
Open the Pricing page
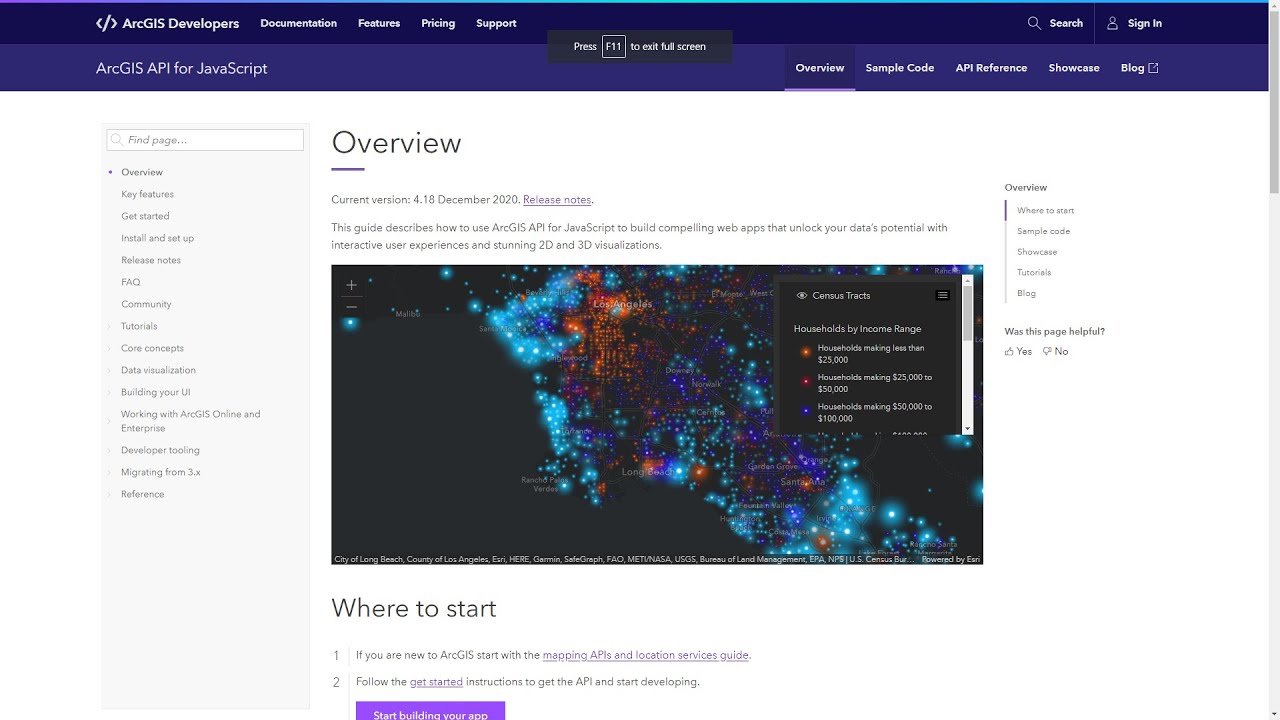pyautogui.click(x=438, y=23)
